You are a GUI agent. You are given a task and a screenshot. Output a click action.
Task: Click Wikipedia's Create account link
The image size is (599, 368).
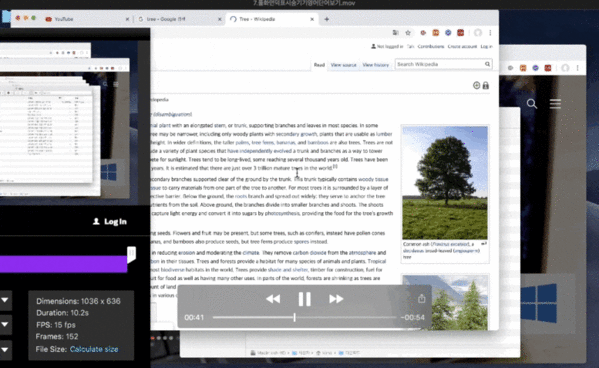462,47
